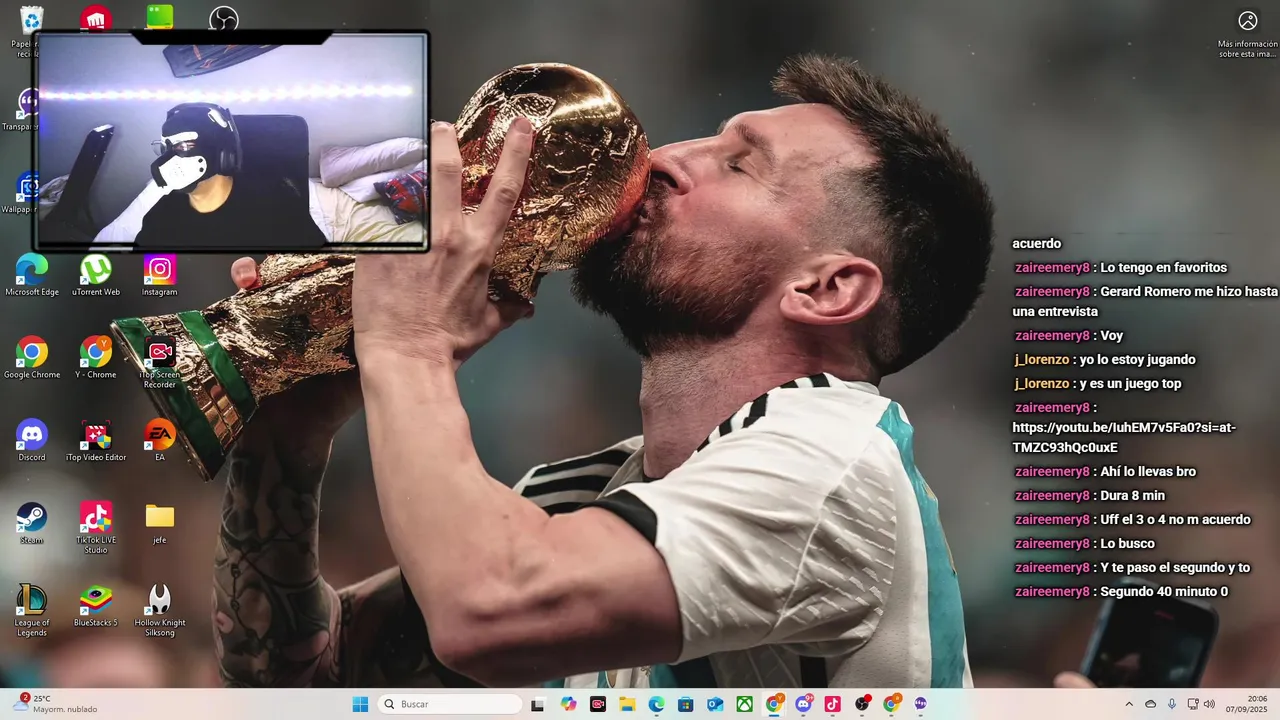The width and height of the screenshot is (1280, 720).
Task: Open the Steam desktop shortcut
Action: (x=32, y=524)
